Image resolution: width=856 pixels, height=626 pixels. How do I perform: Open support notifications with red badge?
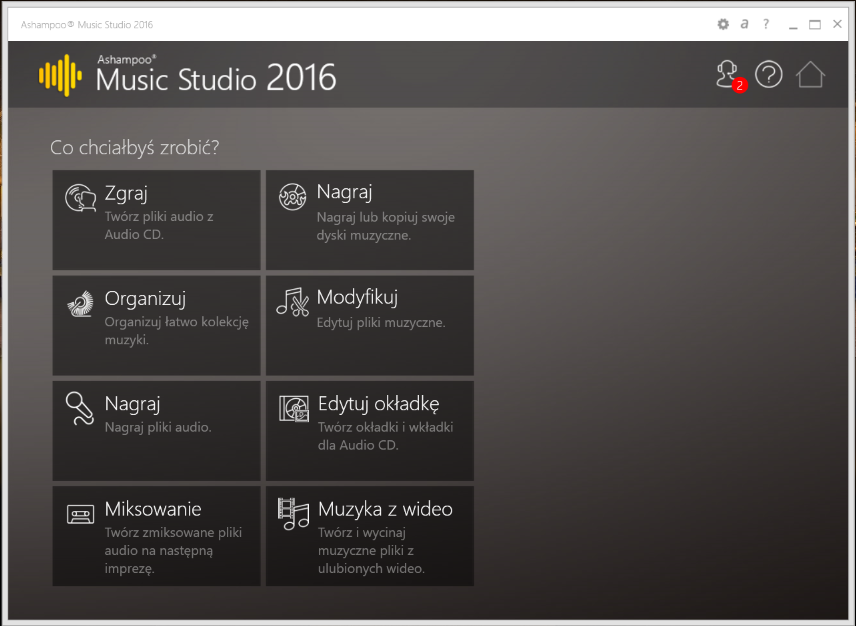pos(730,75)
